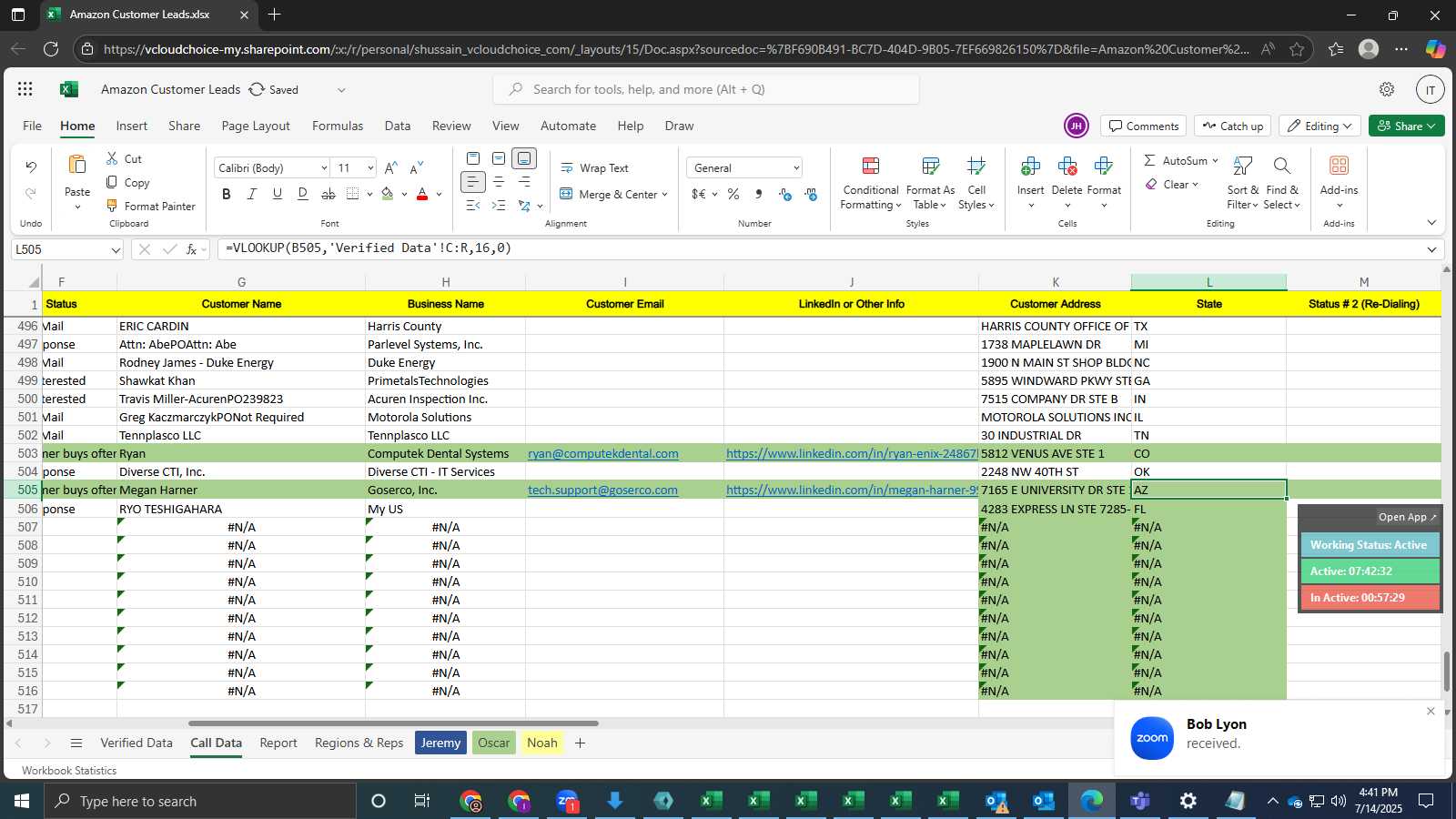Image resolution: width=1456 pixels, height=819 pixels.
Task: Delete cells with the Delete icon
Action: click(x=1067, y=167)
